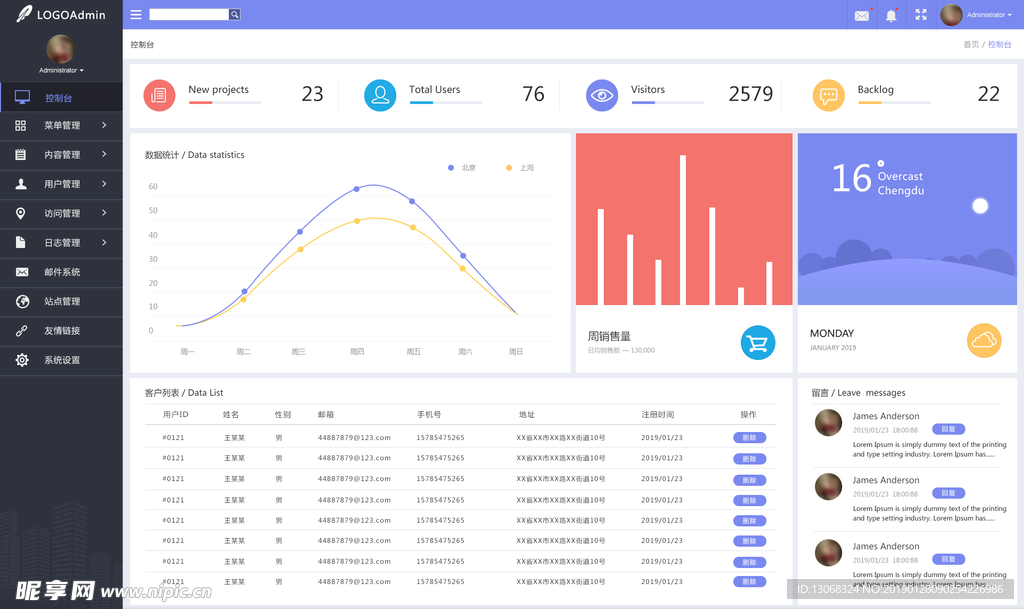Open the 内容管理 menu item
The image size is (1024, 609).
point(60,155)
